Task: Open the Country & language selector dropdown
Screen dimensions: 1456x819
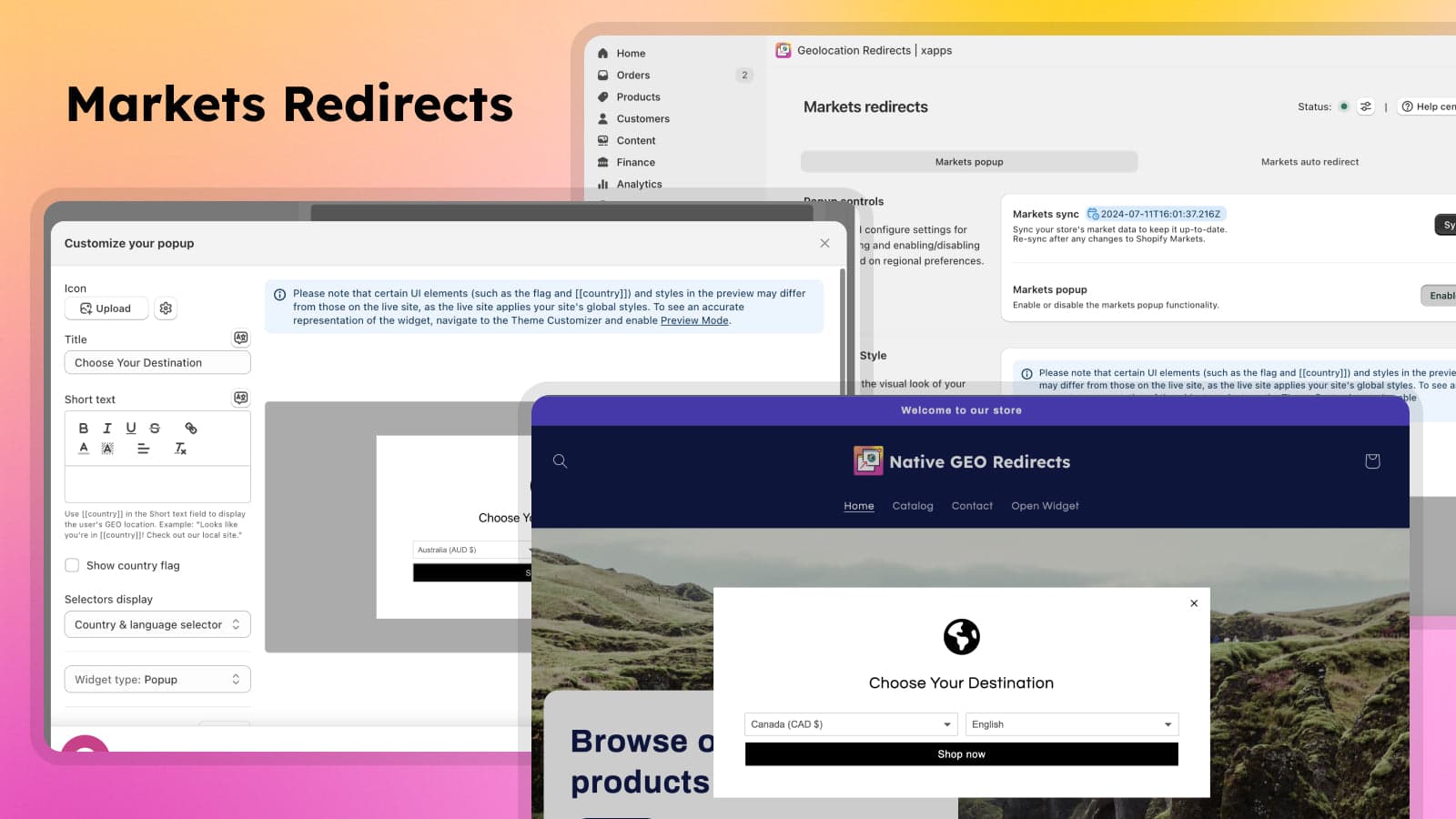Action: 157,624
